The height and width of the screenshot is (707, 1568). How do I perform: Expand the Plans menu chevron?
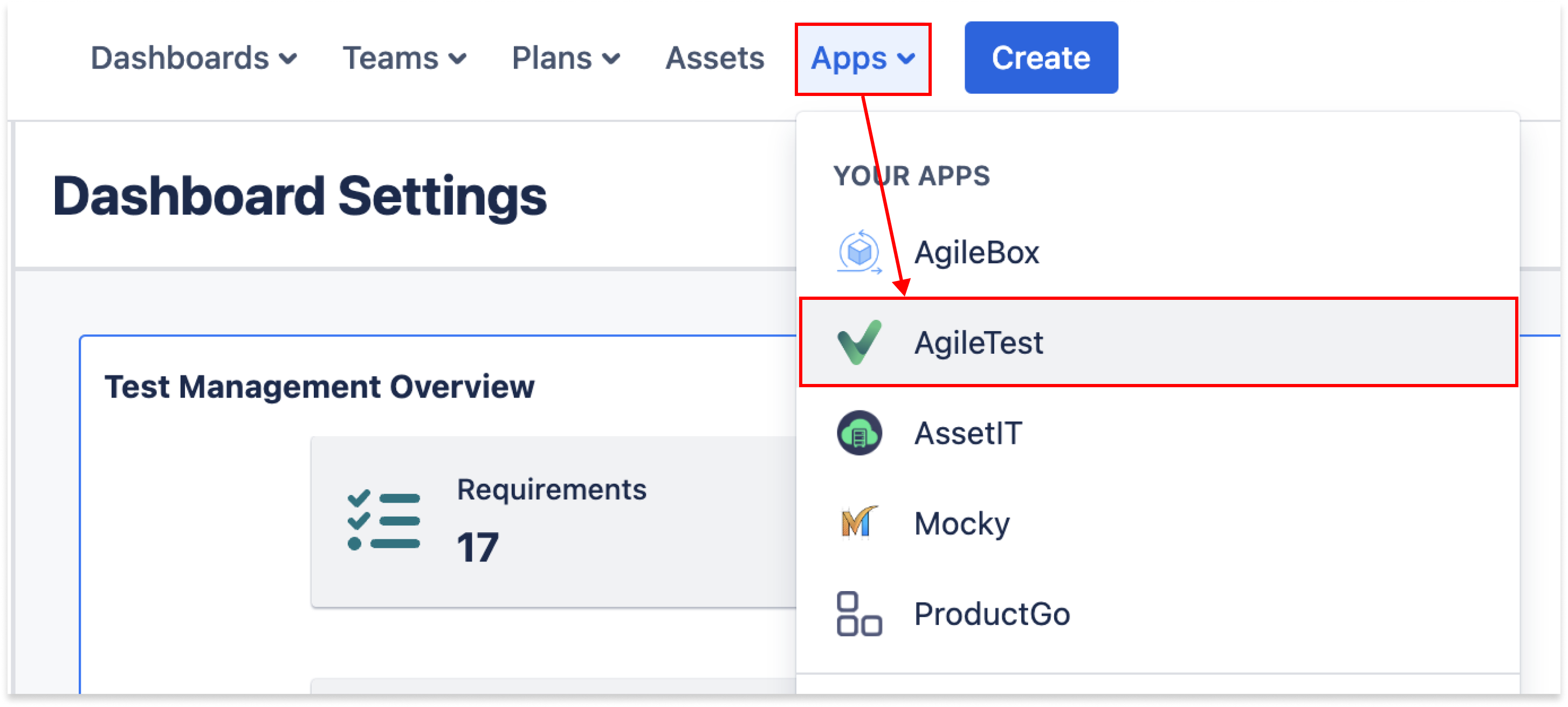(610, 58)
